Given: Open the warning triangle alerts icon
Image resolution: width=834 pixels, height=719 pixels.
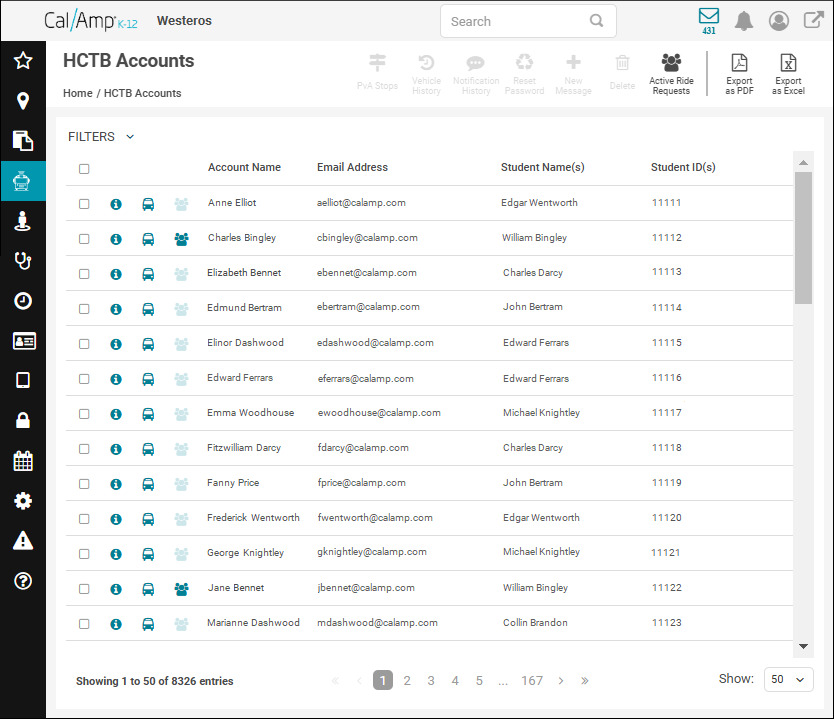Looking at the screenshot, I should (x=23, y=541).
